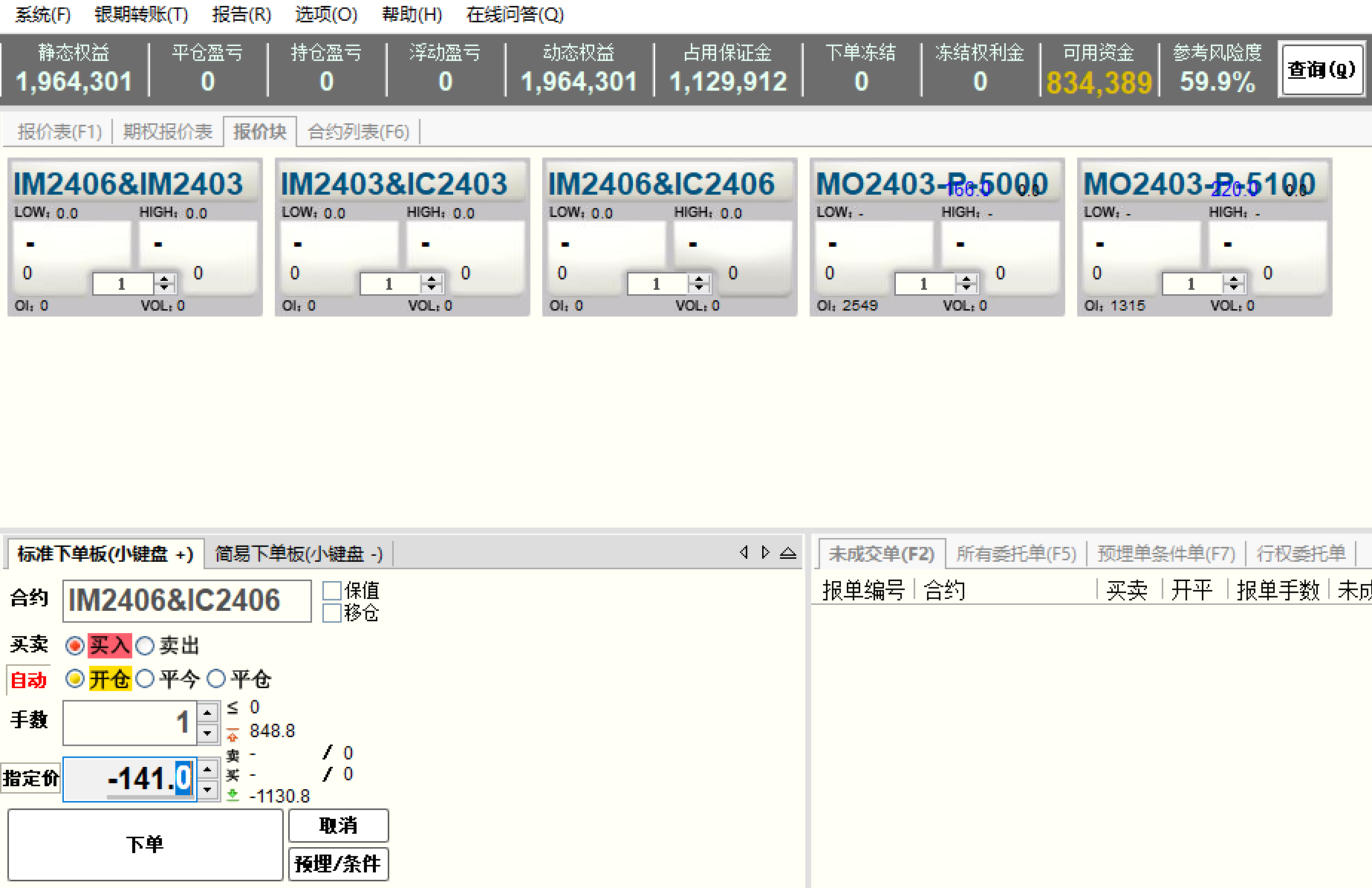Screen dimensions: 1372x888
Task: Enable the 保值 checkbox
Action: coord(332,591)
